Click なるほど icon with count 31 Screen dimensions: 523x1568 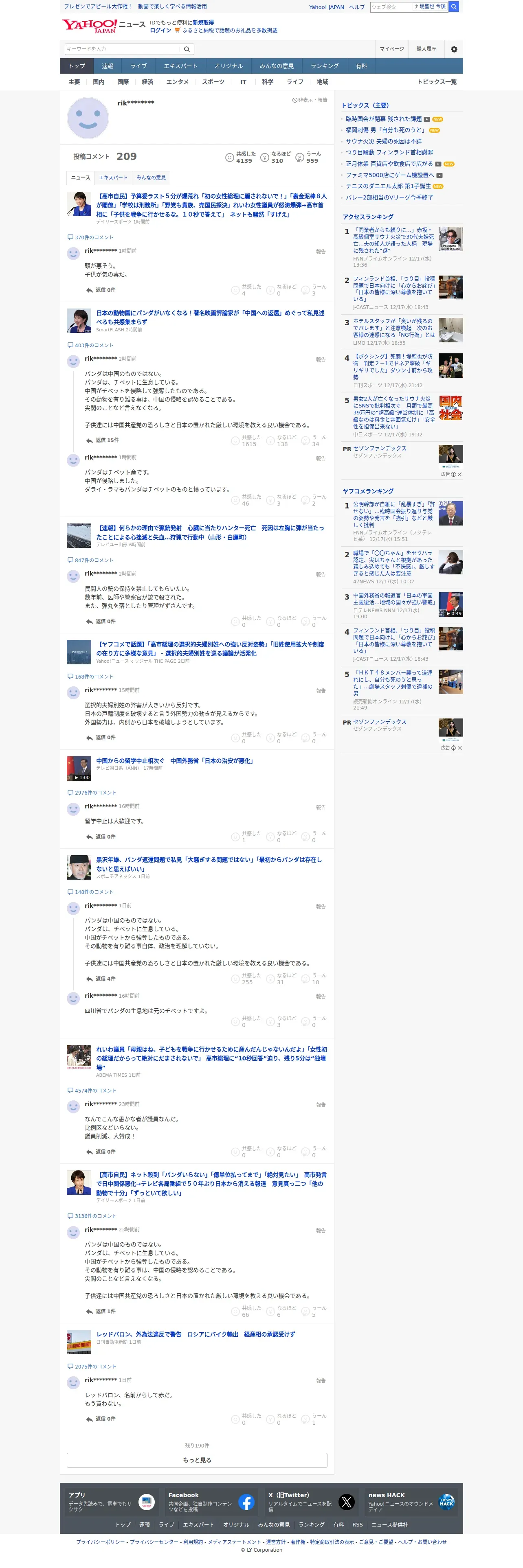coord(270,979)
